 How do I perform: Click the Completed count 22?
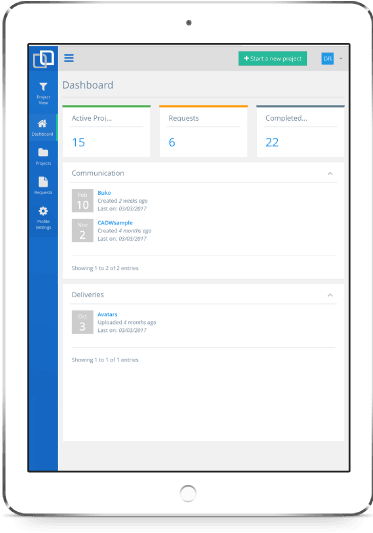pyautogui.click(x=272, y=142)
